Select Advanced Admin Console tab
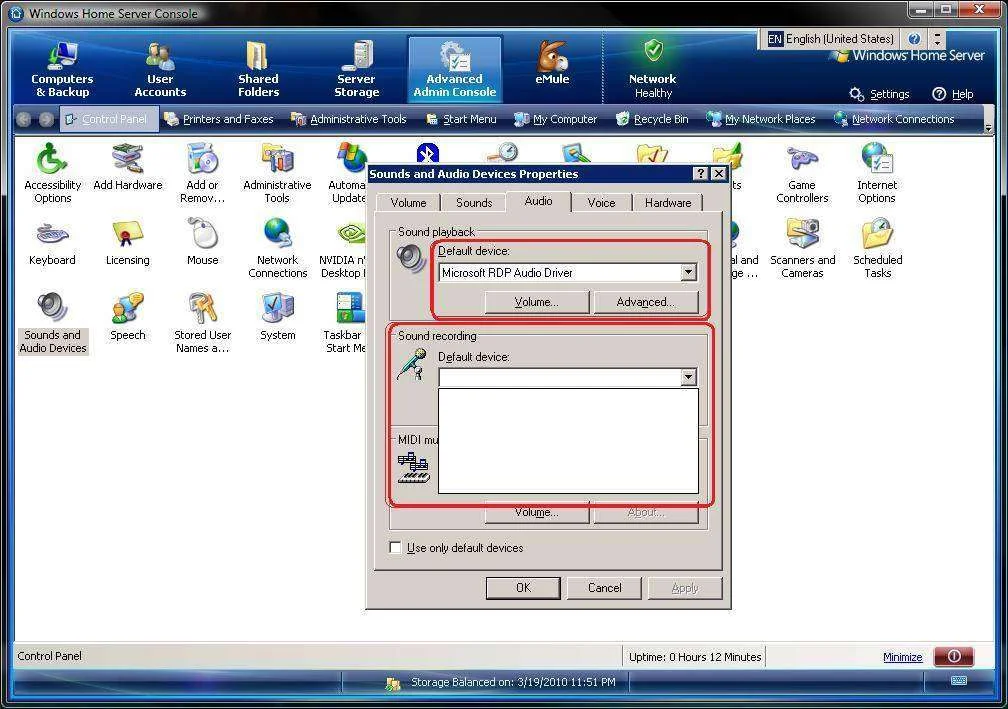The height and width of the screenshot is (709, 1008). (x=454, y=69)
